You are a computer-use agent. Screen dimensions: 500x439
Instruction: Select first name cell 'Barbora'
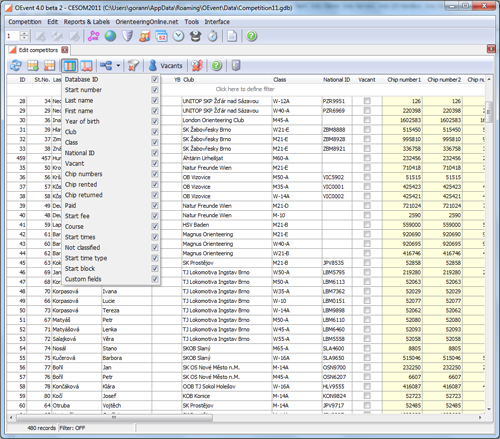pos(126,358)
